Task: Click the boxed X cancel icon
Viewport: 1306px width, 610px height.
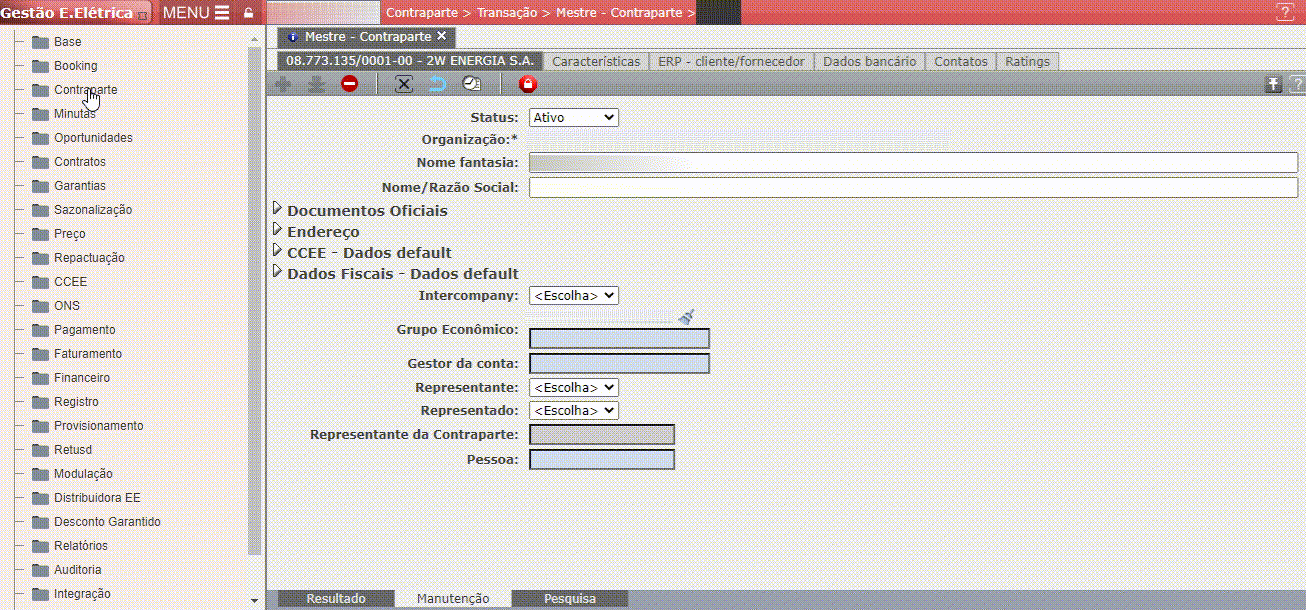Action: point(404,84)
